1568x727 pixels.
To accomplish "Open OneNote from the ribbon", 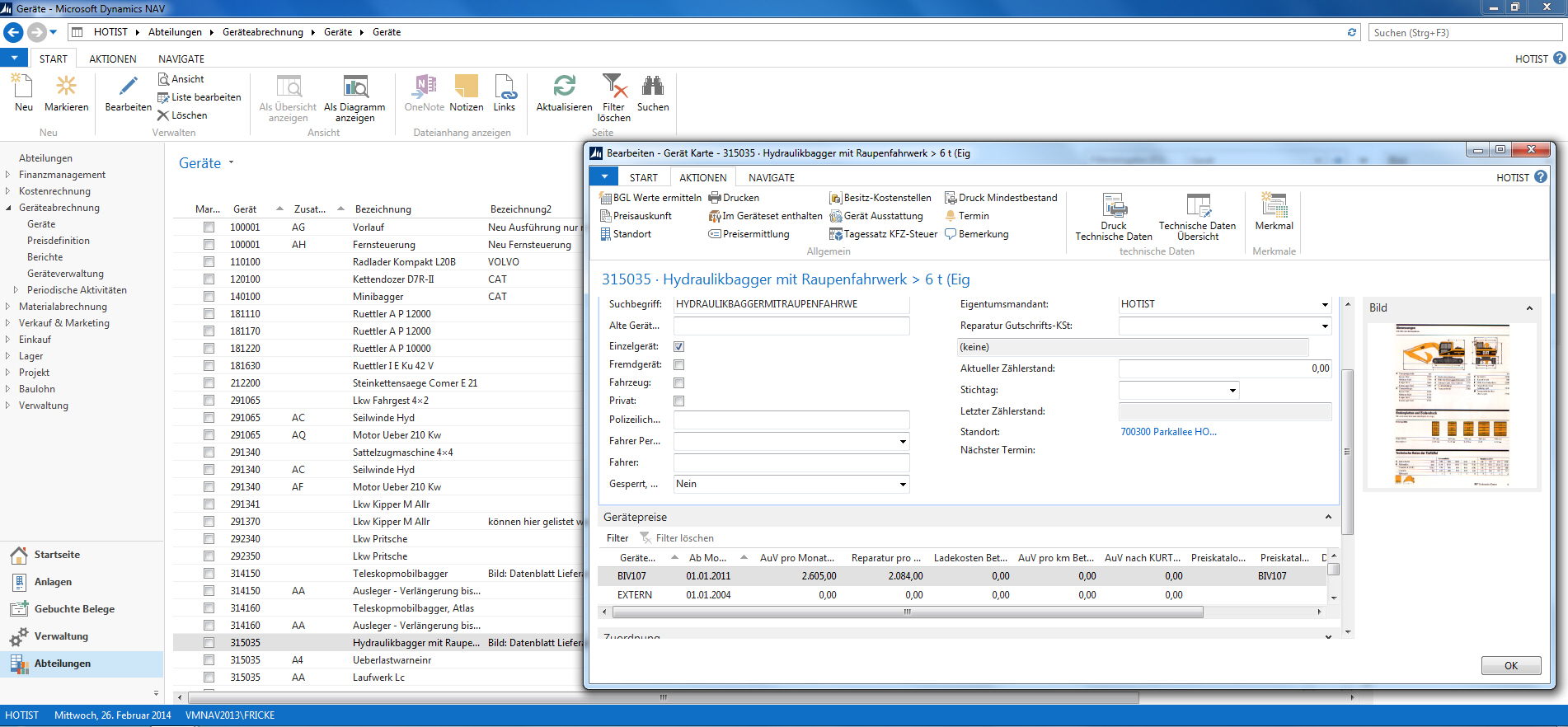I will click(x=425, y=92).
